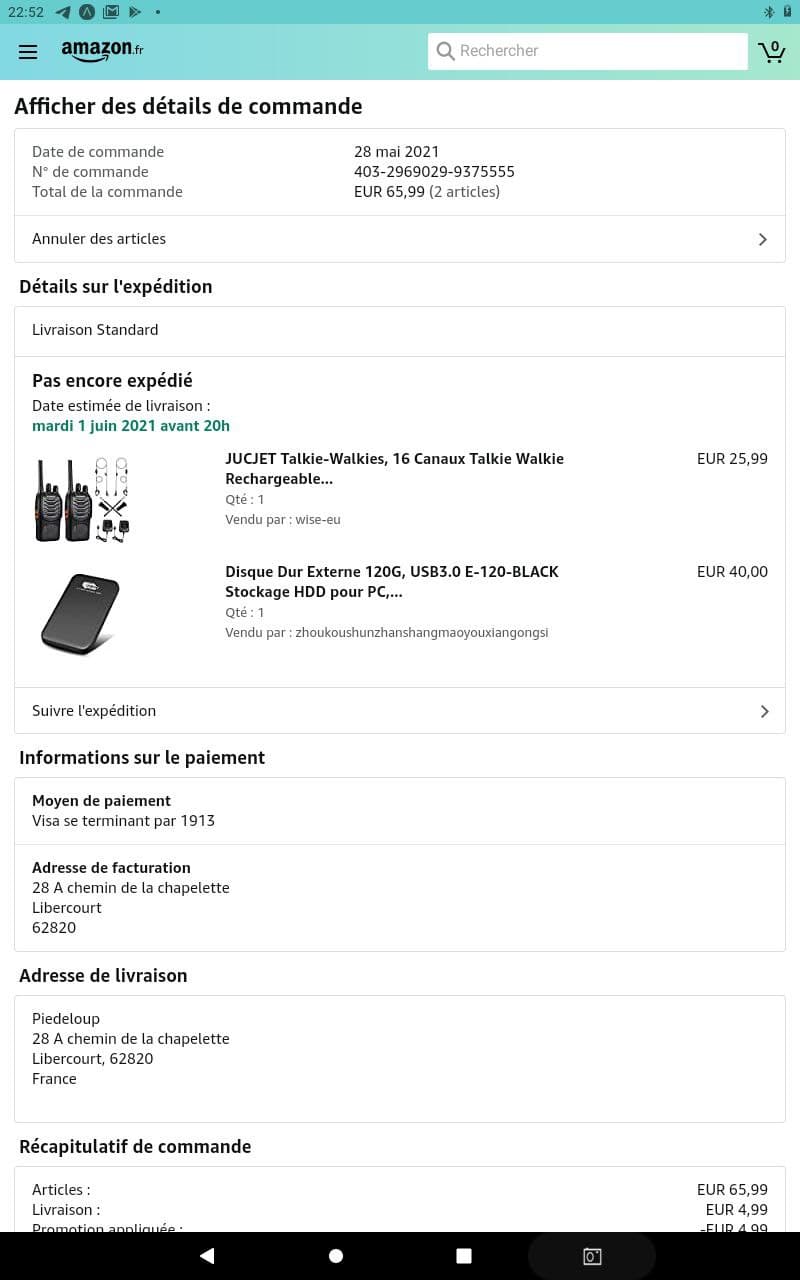Tap the Android home button

click(x=336, y=1256)
